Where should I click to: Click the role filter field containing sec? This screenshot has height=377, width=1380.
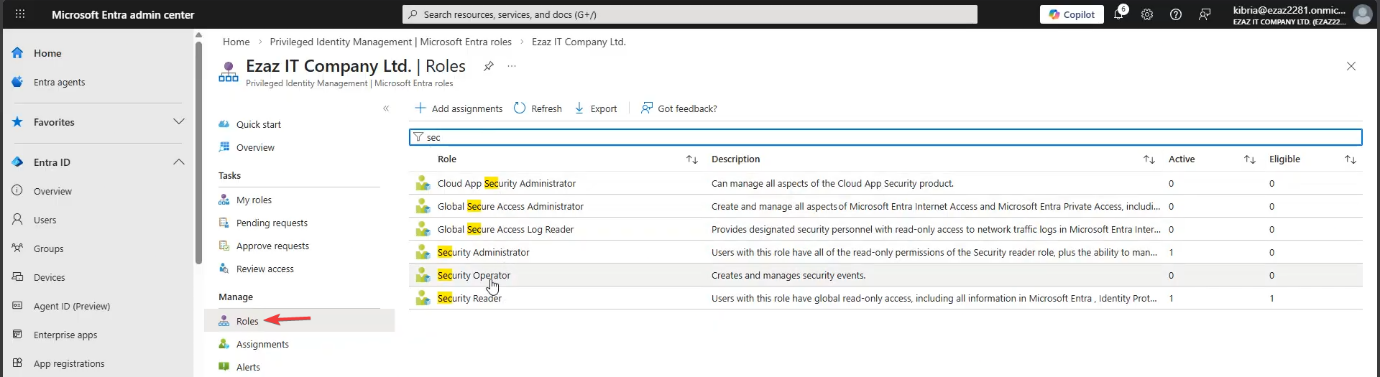885,137
